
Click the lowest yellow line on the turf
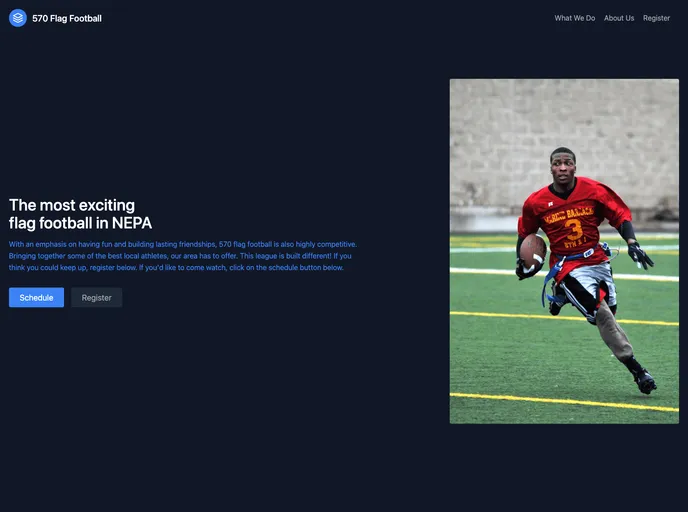(x=564, y=402)
